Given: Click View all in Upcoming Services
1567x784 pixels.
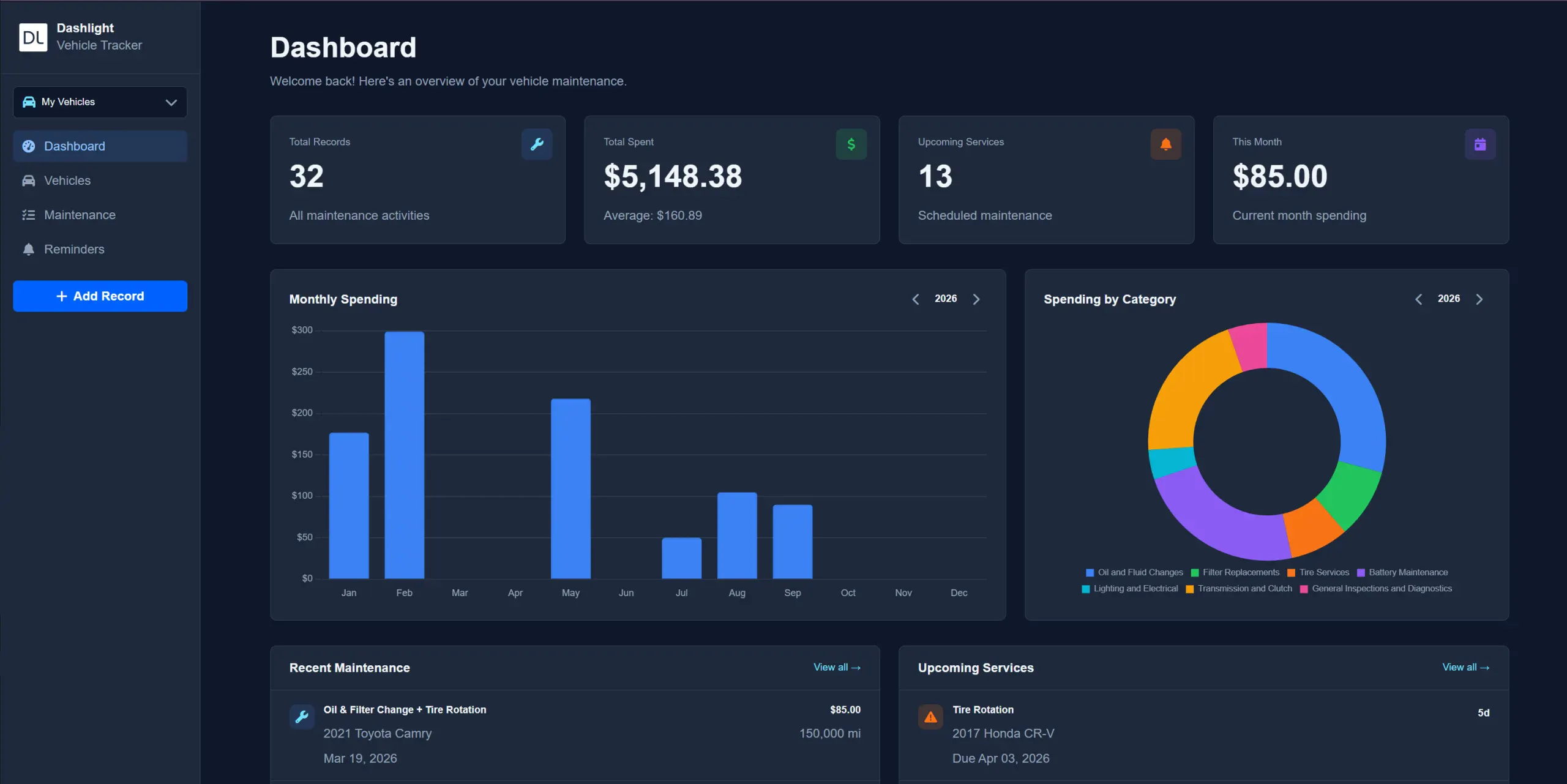Looking at the screenshot, I should pos(1466,667).
